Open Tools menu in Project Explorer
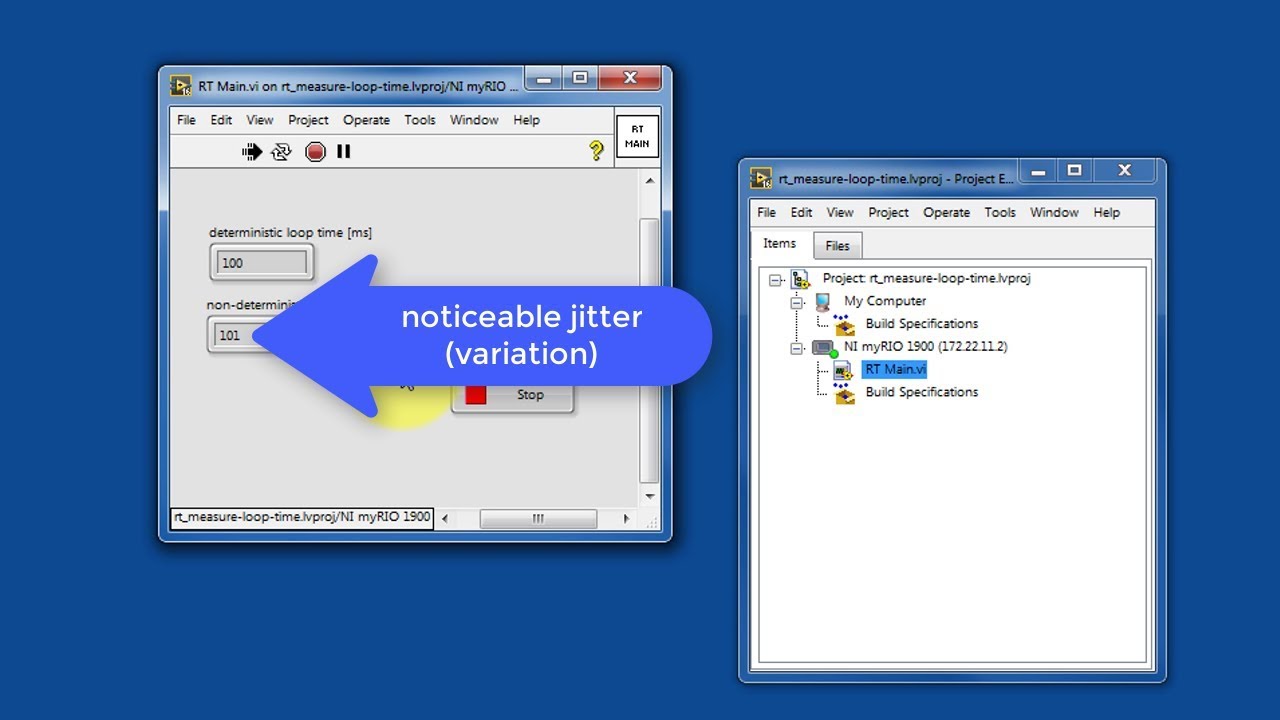1280x720 pixels. coord(1000,212)
